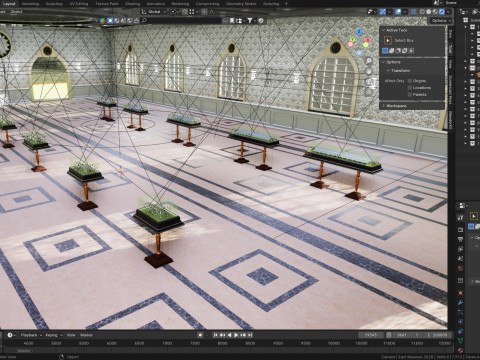Enable Affect Only Parents checkbox
This screenshot has height=360, width=480.
point(410,95)
